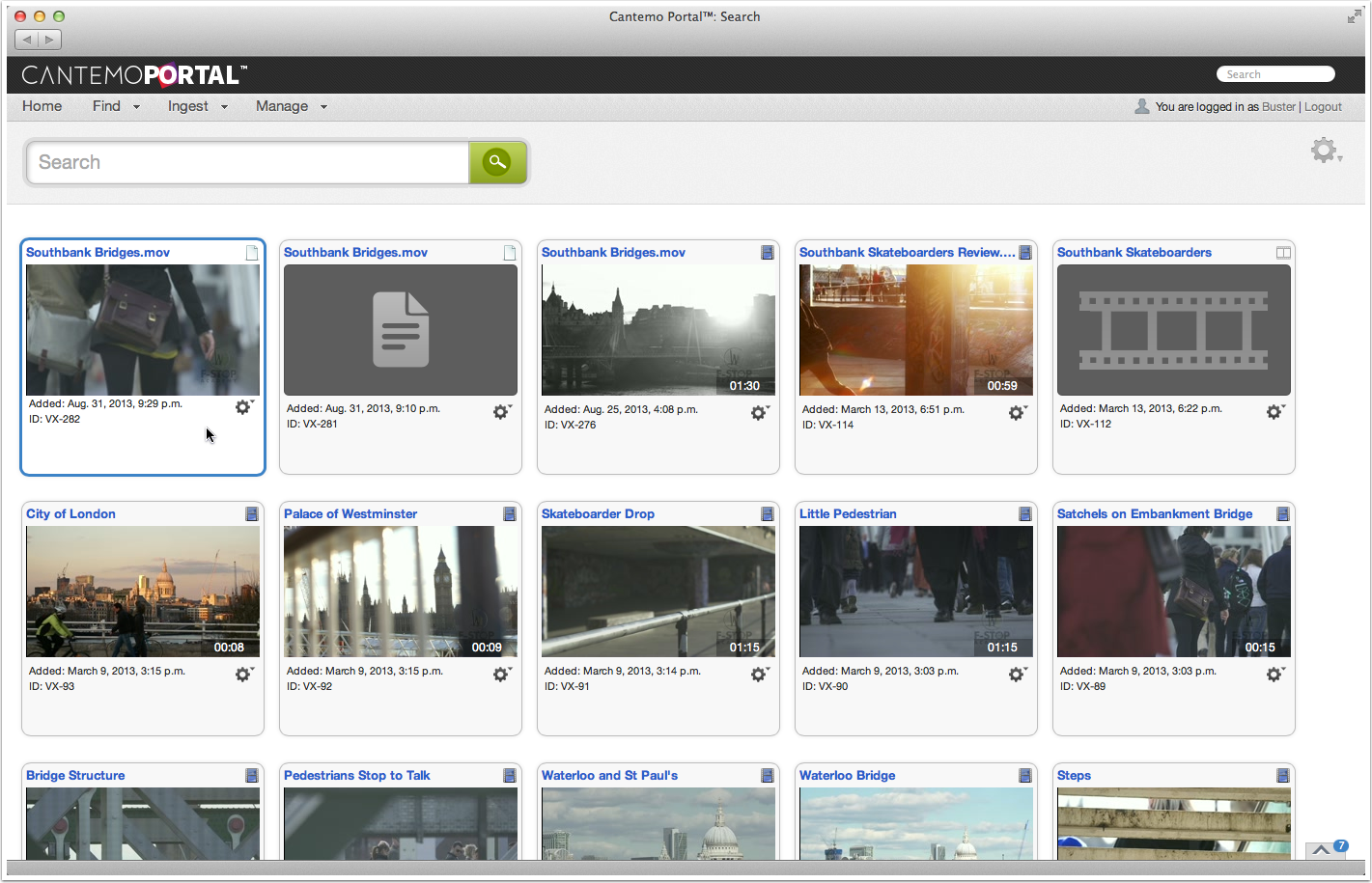The image size is (1372, 883).
Task: Click video type icon on VX-276 card
Action: (768, 253)
